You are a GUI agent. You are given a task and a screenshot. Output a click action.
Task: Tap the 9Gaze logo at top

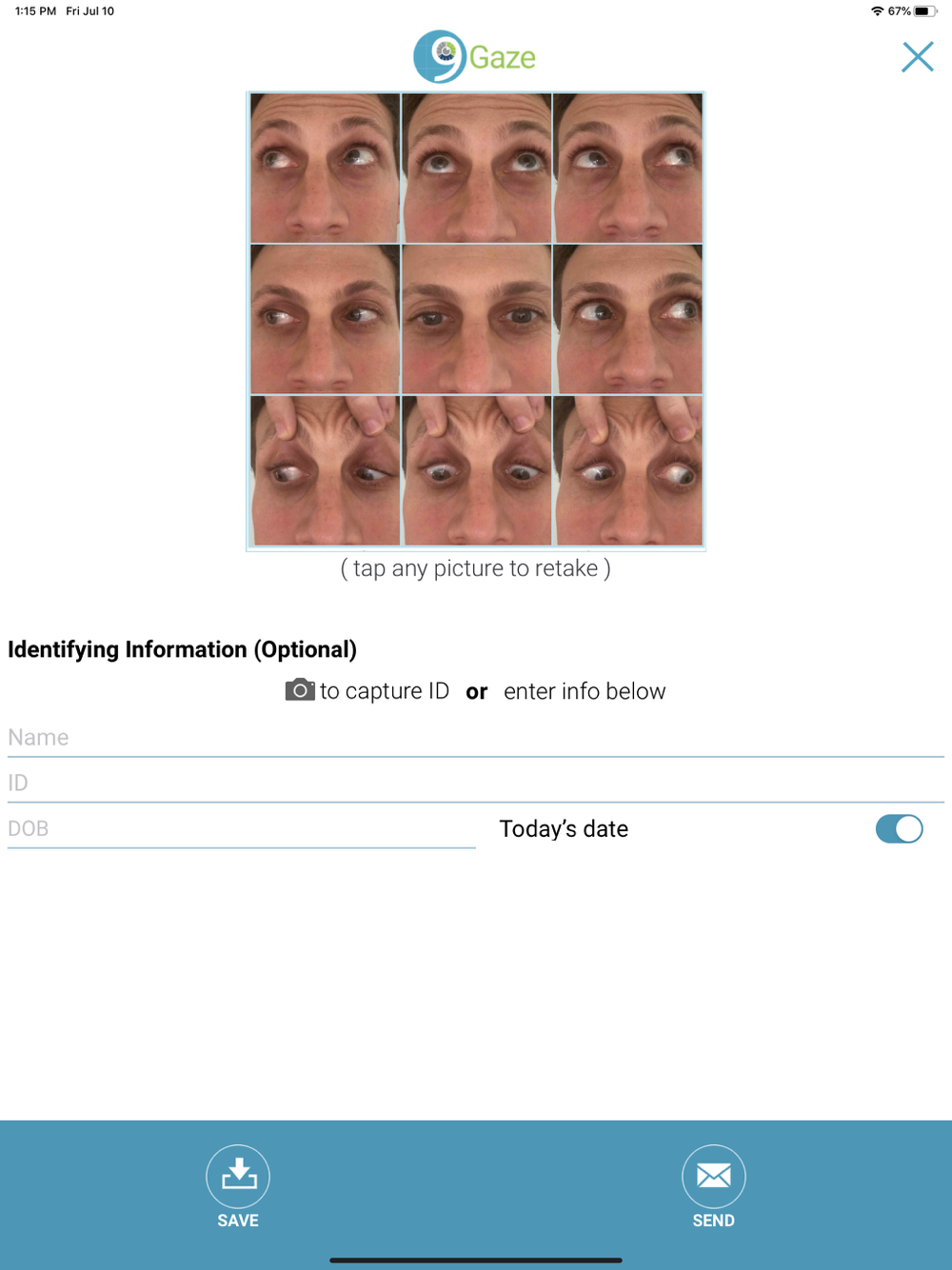[x=475, y=57]
